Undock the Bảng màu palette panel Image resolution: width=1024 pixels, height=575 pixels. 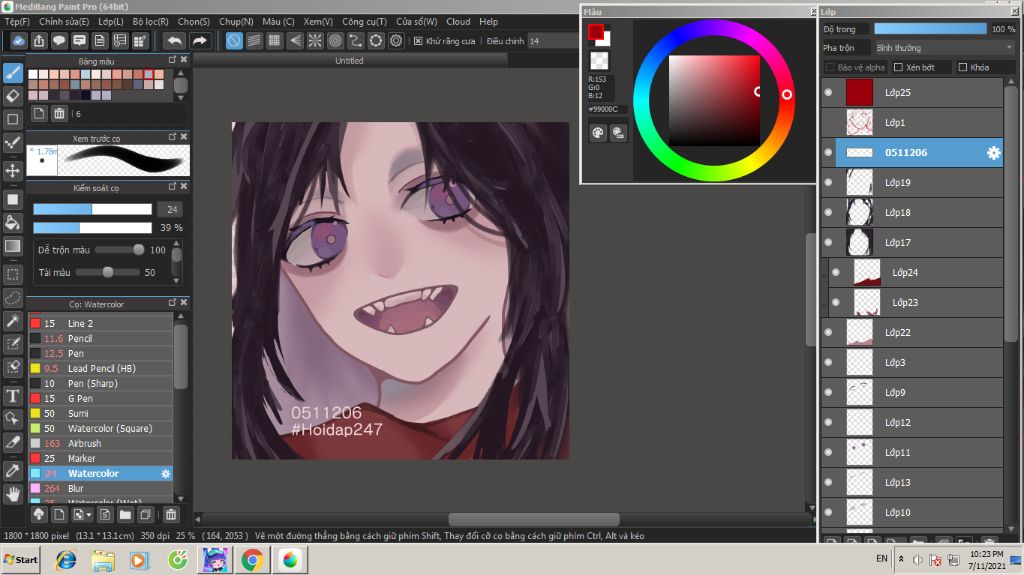click(172, 60)
